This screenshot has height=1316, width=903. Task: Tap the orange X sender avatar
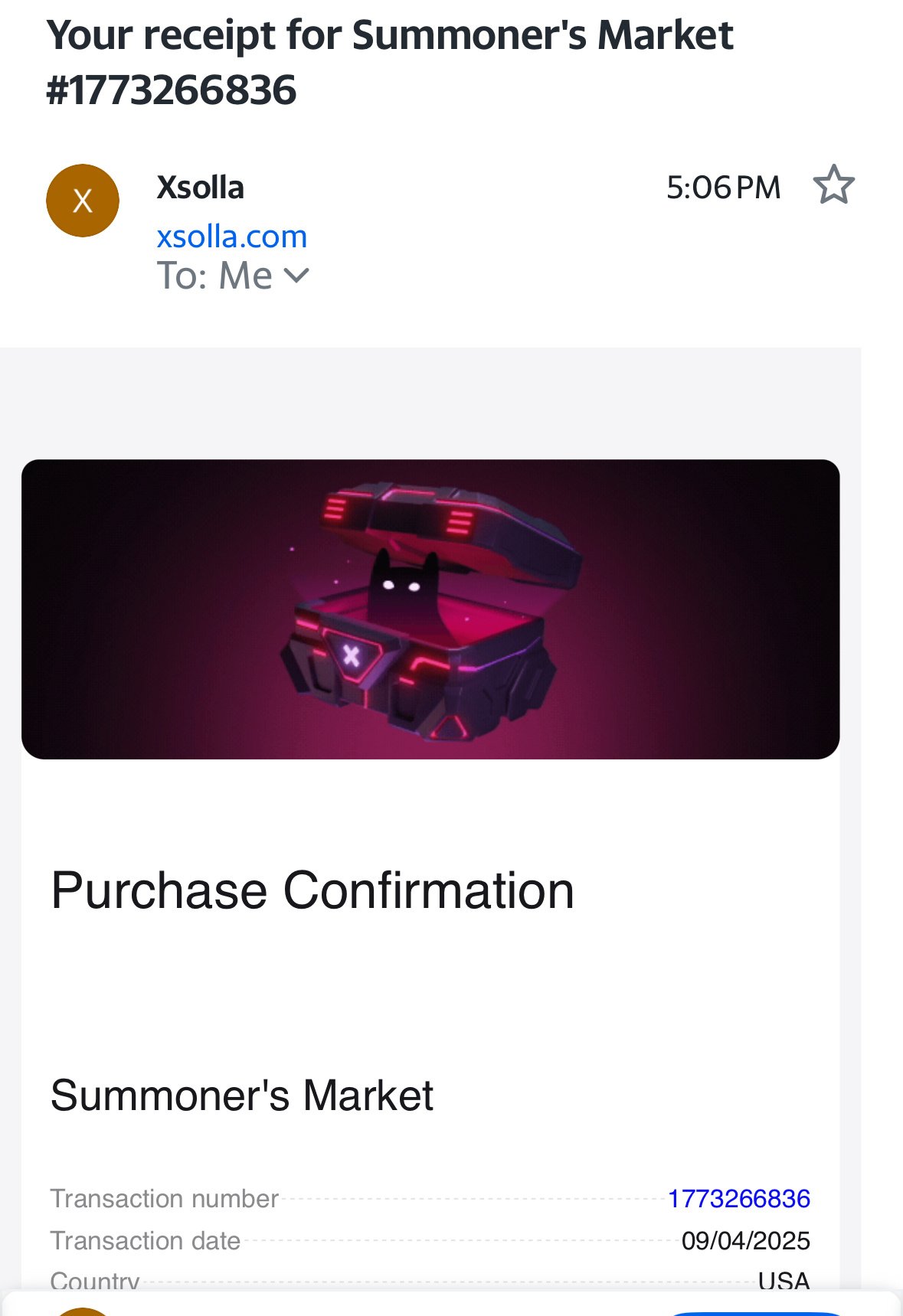83,201
